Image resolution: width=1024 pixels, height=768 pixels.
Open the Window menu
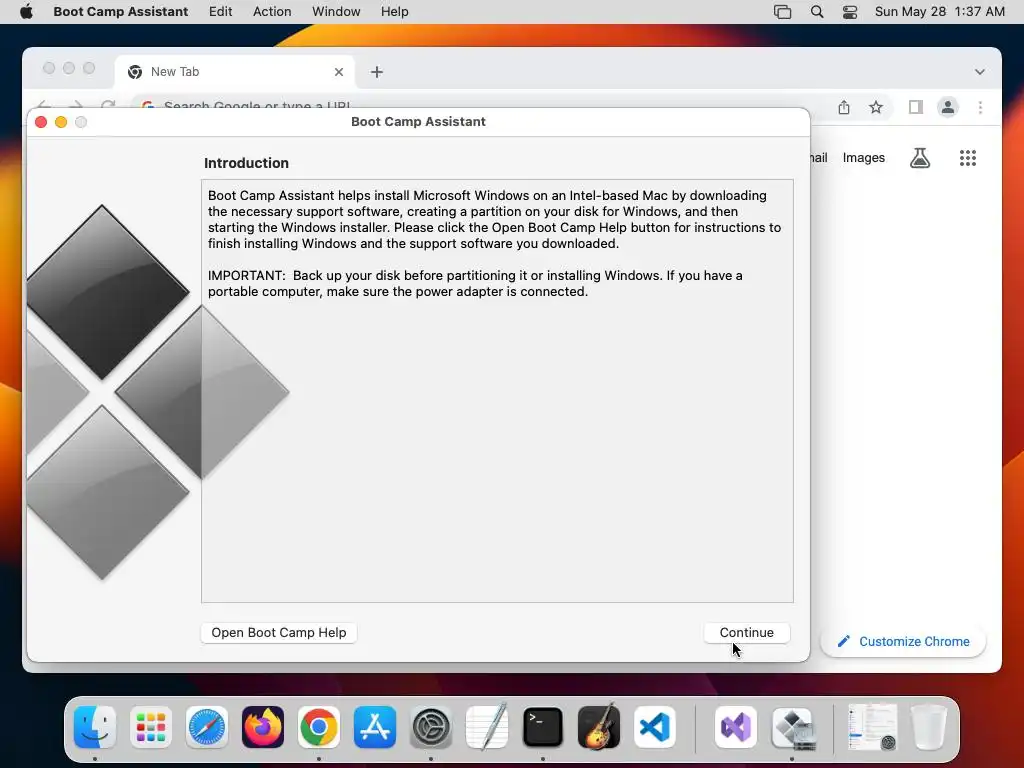point(336,11)
